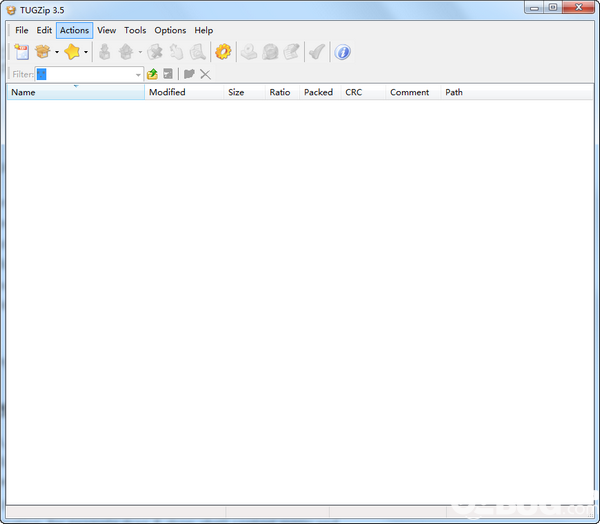Click the grayed folder tree icon beside filter
The height and width of the screenshot is (524, 600).
click(168, 74)
